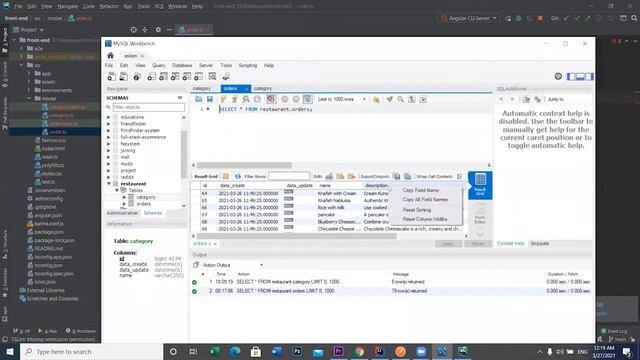Screen dimensions: 640x360
Task: Open Workbench preferences gear icon
Action: click(x=558, y=76)
